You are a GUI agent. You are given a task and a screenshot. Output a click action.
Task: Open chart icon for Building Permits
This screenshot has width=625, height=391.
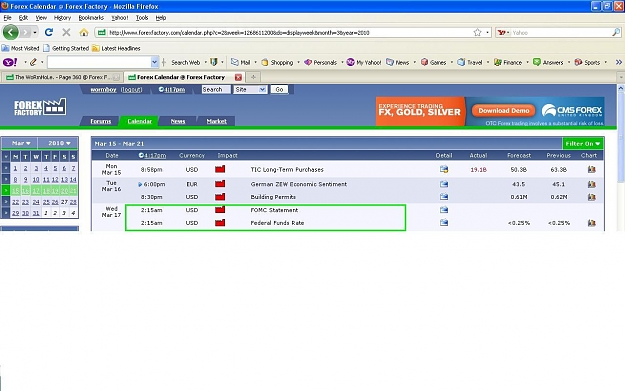point(592,197)
